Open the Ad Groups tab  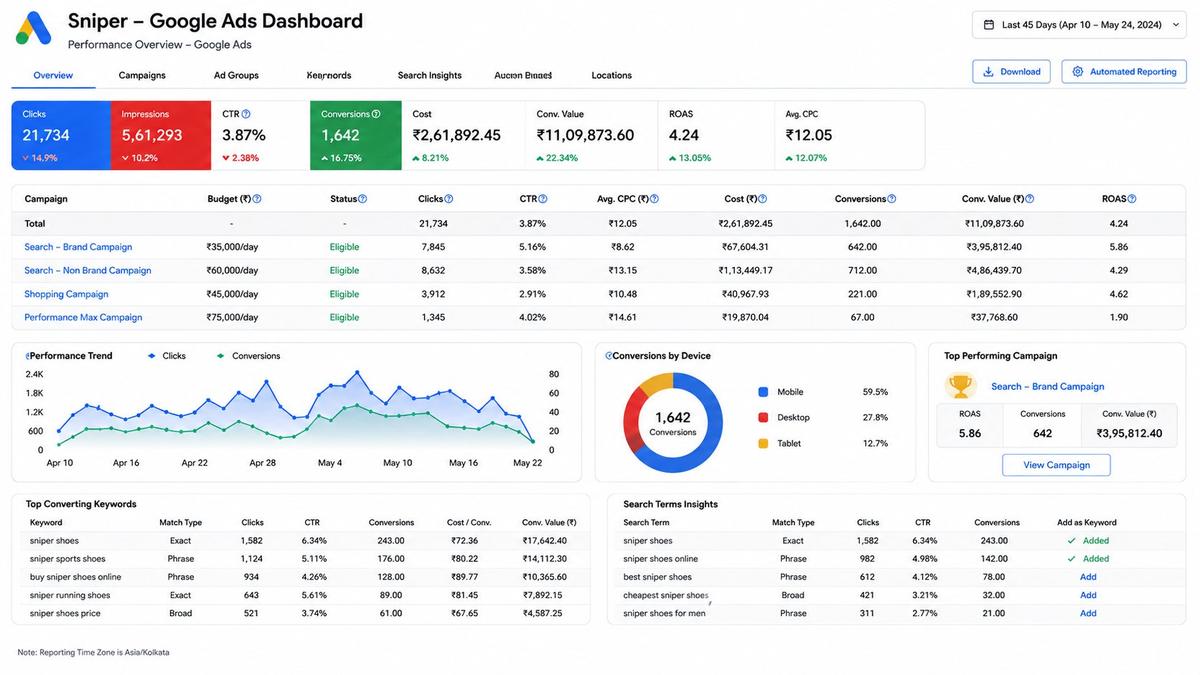236,75
